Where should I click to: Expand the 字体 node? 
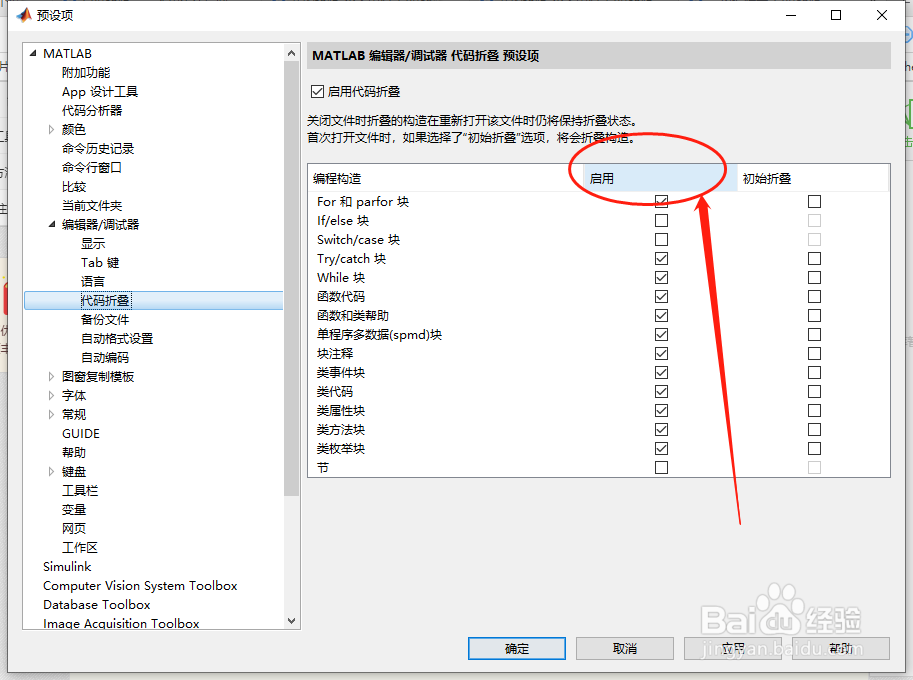pos(51,395)
